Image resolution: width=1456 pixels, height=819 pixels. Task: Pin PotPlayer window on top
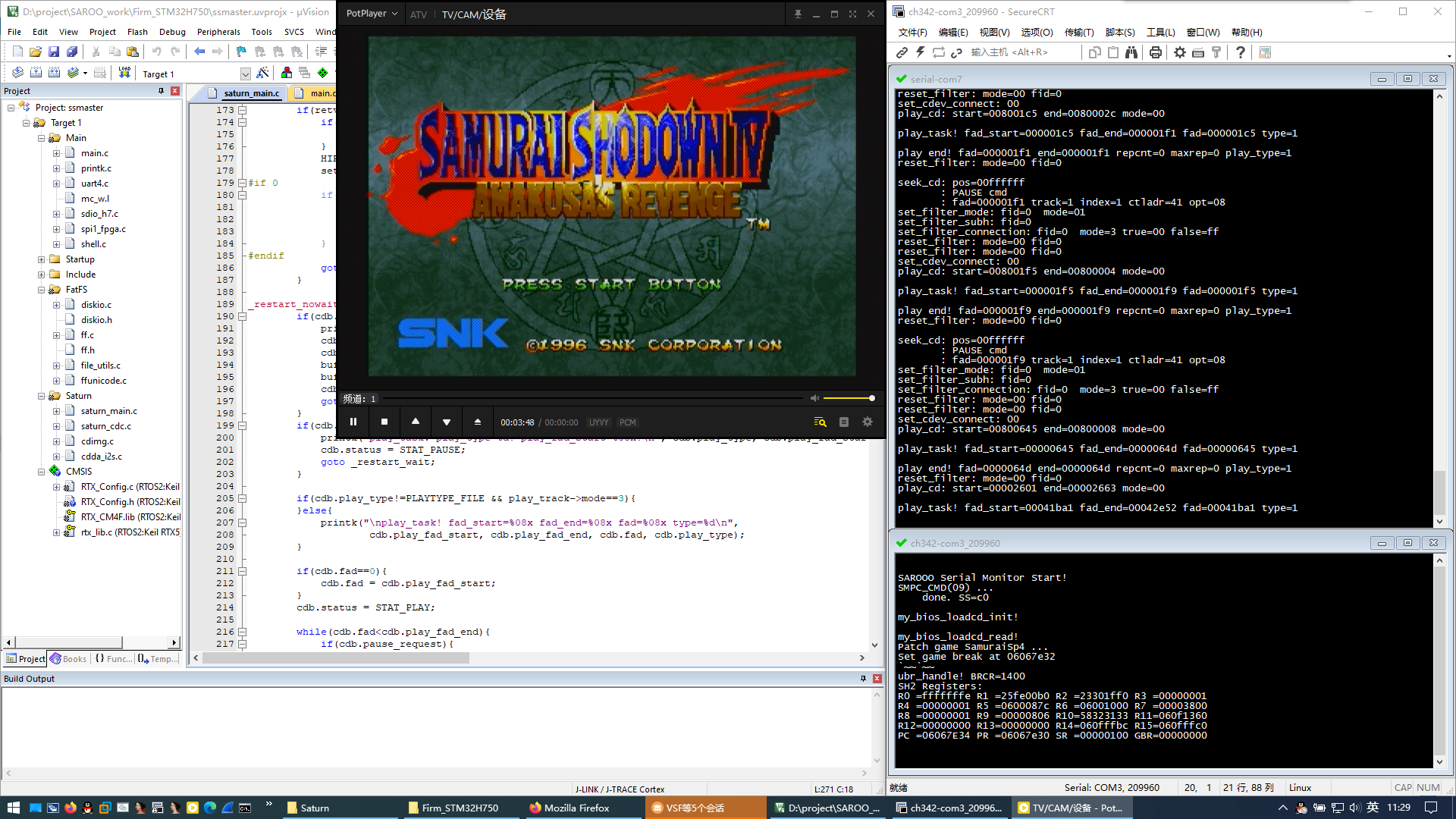[x=798, y=14]
